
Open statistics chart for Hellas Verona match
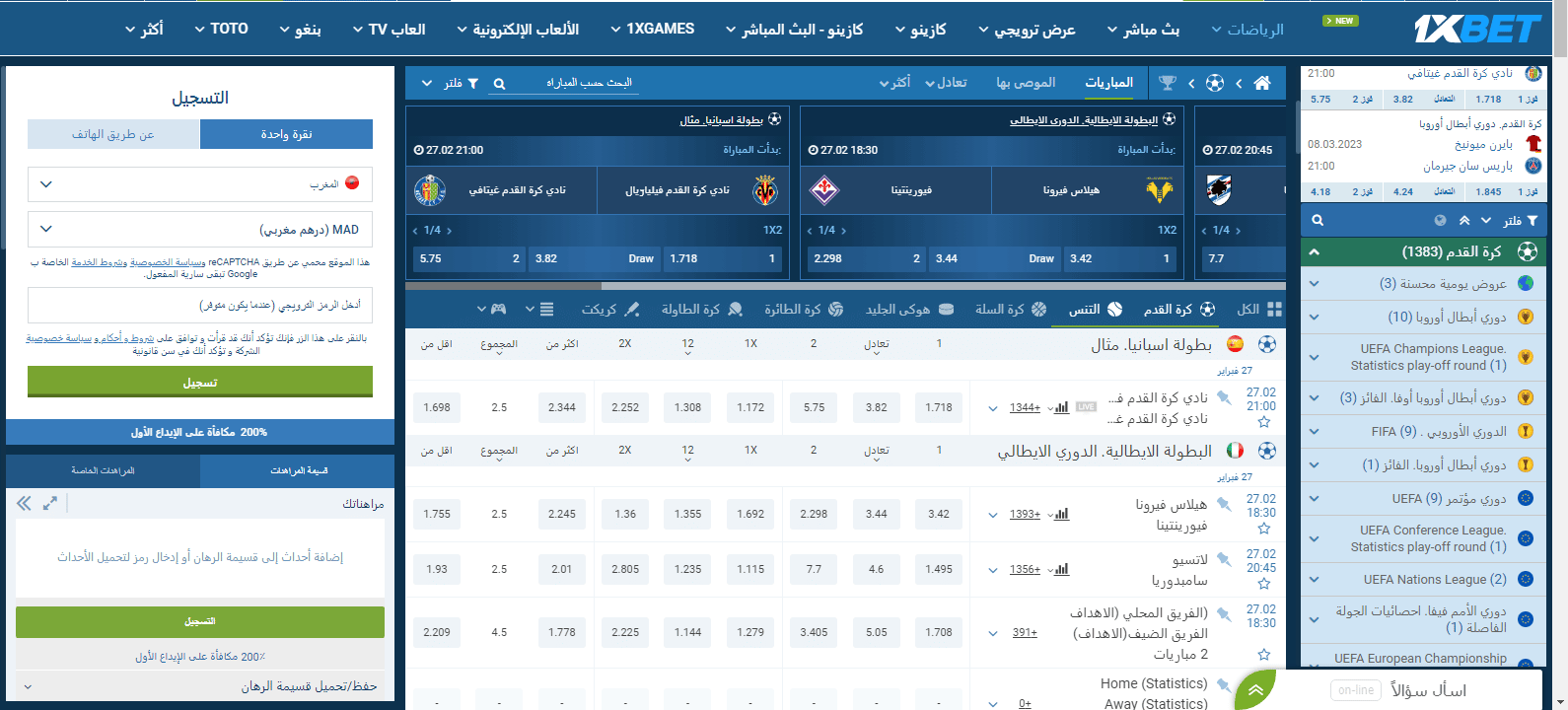[1060, 514]
